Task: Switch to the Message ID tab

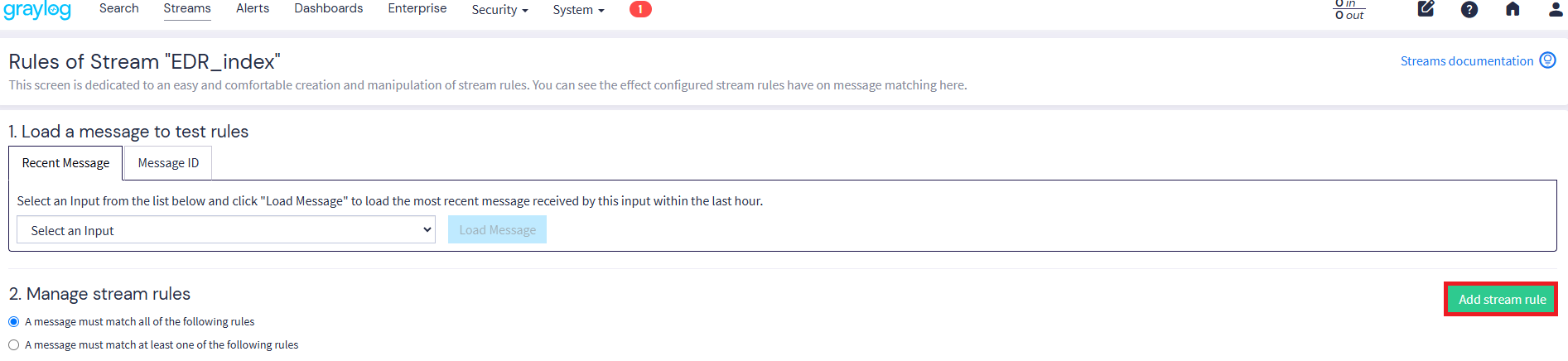Action: coord(168,163)
